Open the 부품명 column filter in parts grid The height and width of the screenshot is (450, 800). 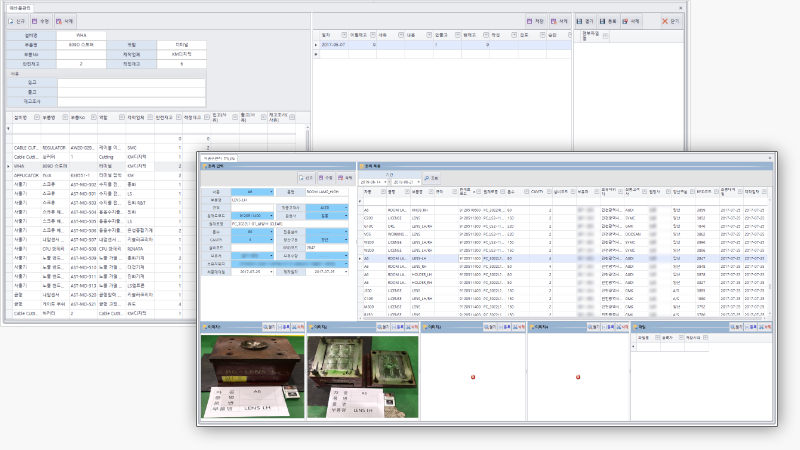pos(65,117)
